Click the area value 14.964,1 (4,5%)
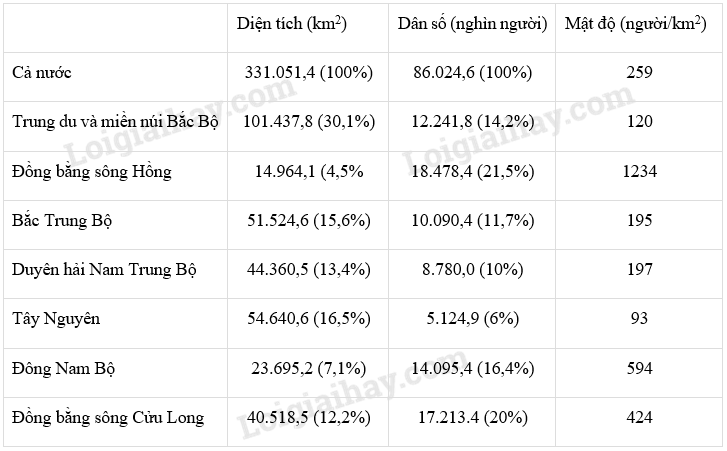Viewport: 727px width, 451px height. [x=309, y=172]
